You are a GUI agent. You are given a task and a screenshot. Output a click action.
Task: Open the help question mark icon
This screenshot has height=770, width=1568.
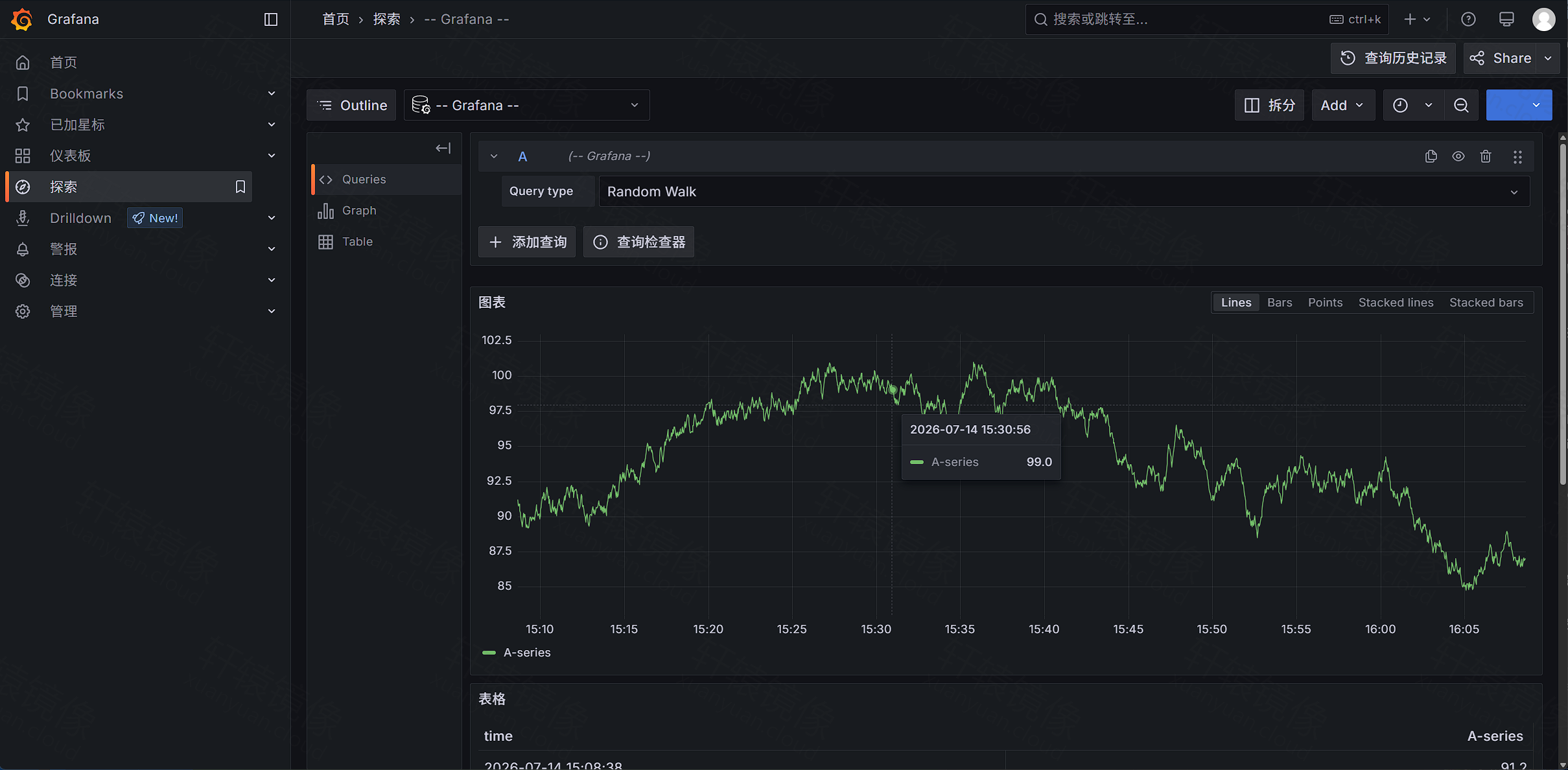[x=1468, y=19]
